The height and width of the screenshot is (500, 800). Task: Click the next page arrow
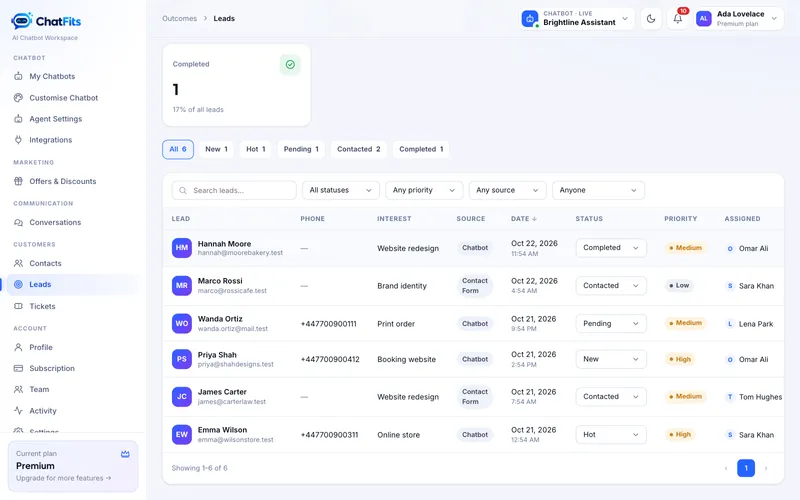click(766, 468)
